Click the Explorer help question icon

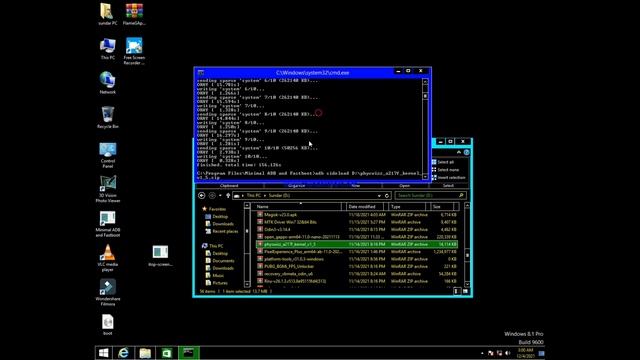tap(466, 152)
